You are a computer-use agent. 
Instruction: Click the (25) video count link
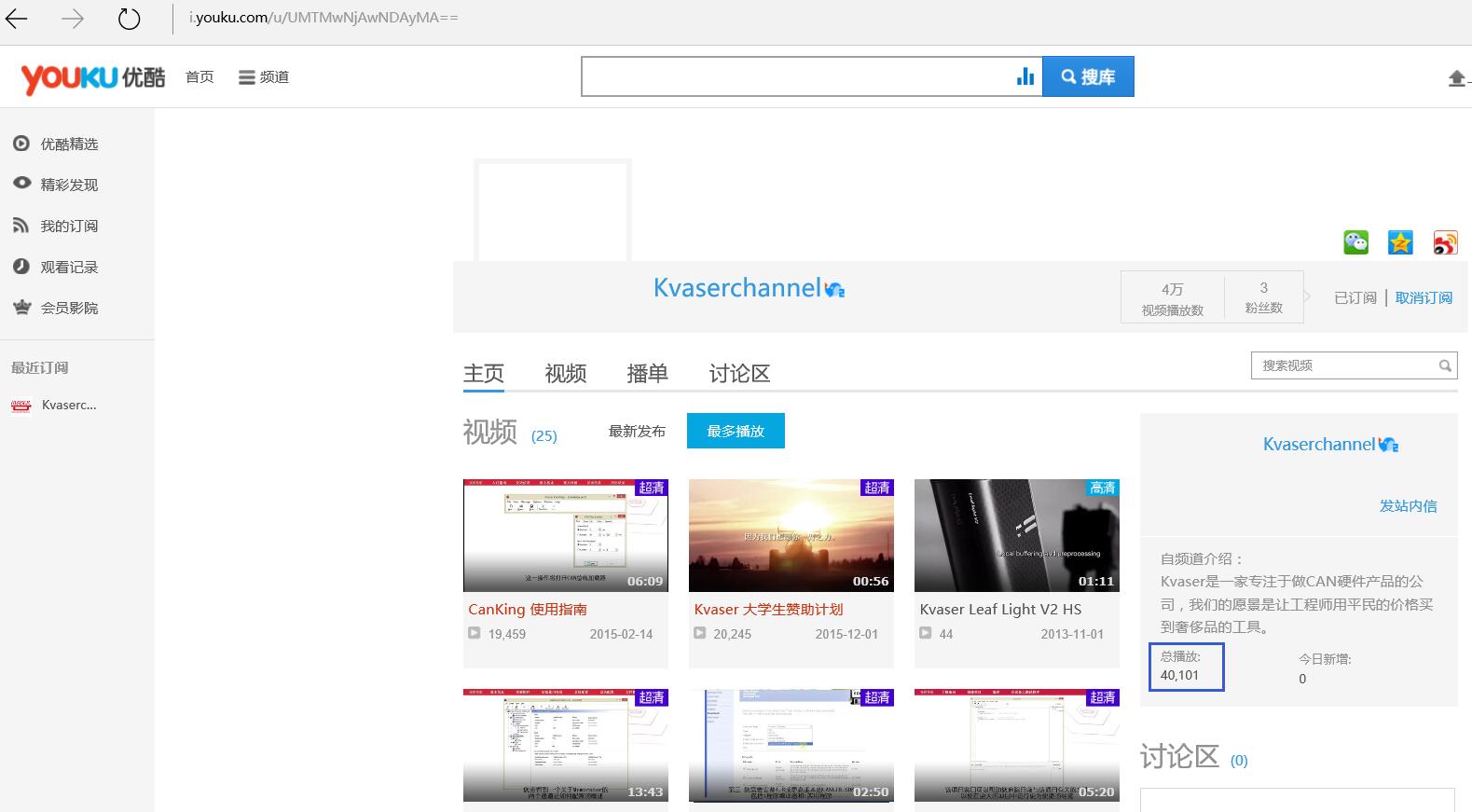544,435
